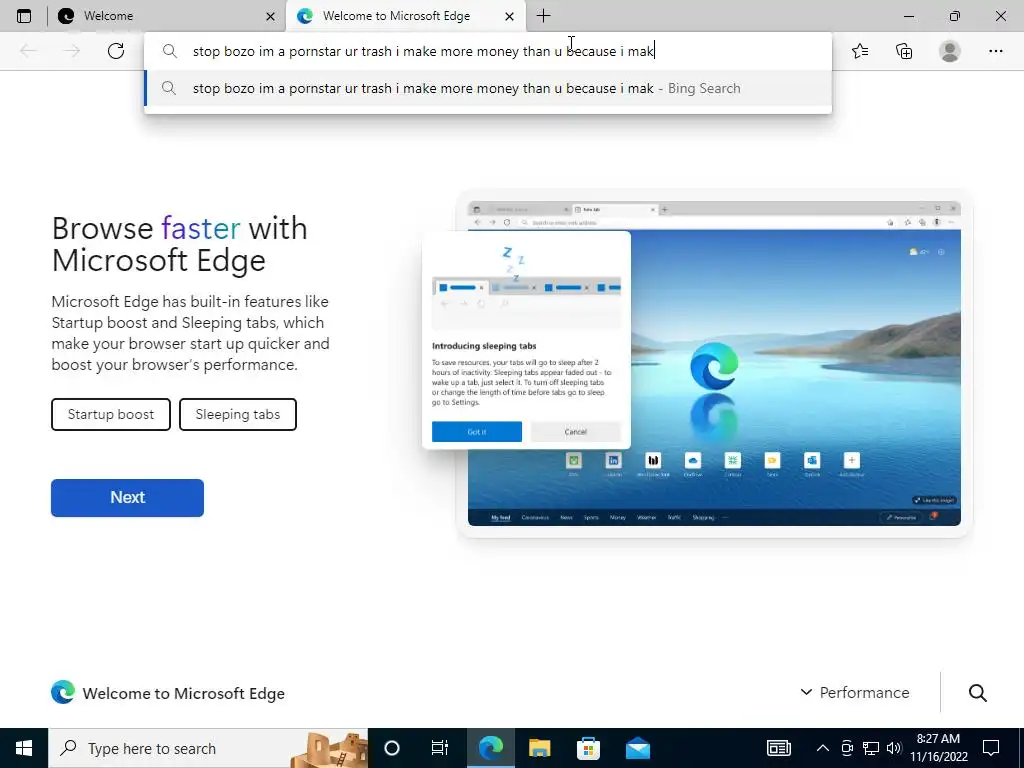Click the Startup boost button
Image resolution: width=1024 pixels, height=768 pixels.
(x=111, y=415)
